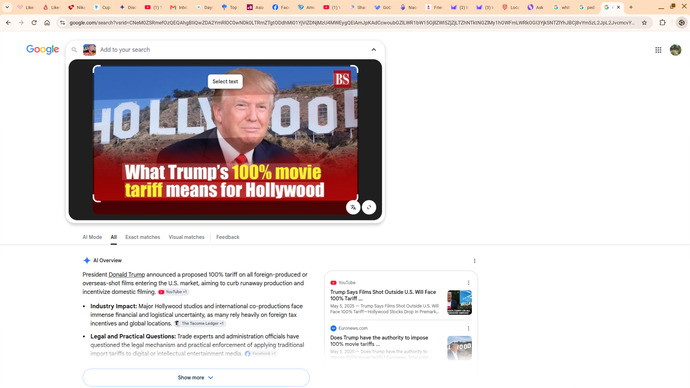Close the active Google tab
Image resolution: width=690 pixels, height=388 pixels.
click(618, 7)
